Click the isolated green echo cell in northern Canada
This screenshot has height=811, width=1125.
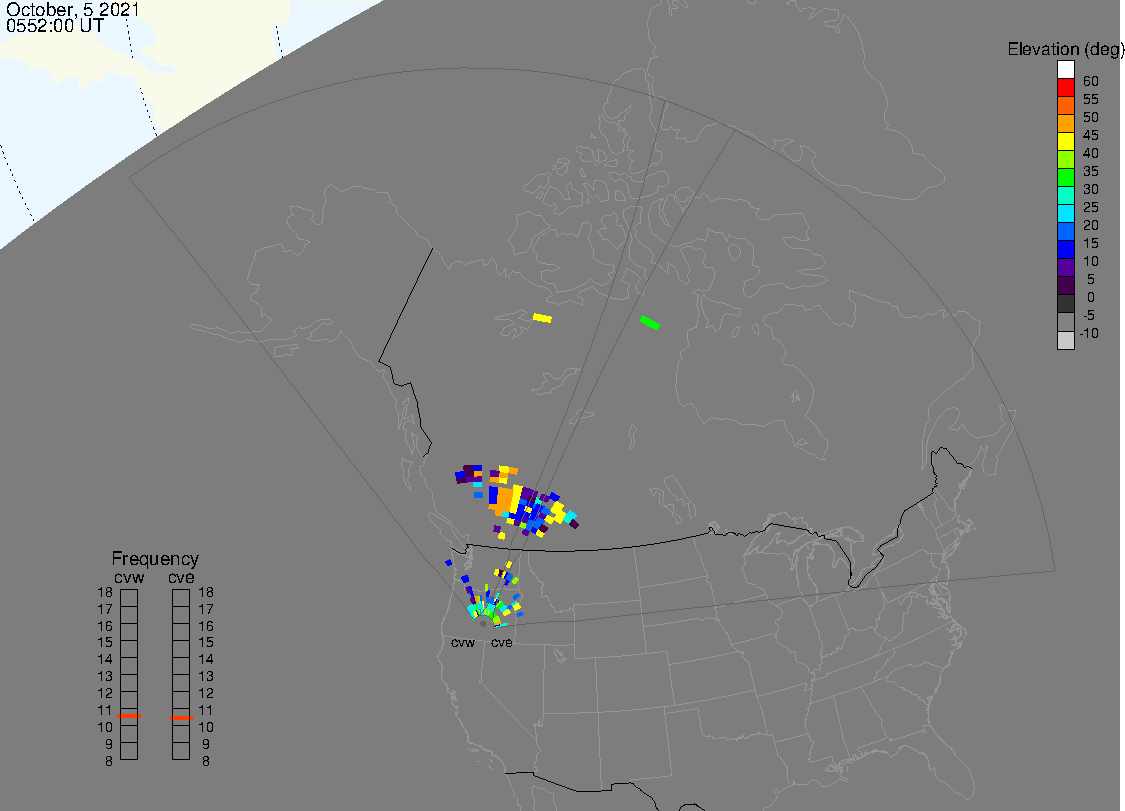pyautogui.click(x=649, y=322)
